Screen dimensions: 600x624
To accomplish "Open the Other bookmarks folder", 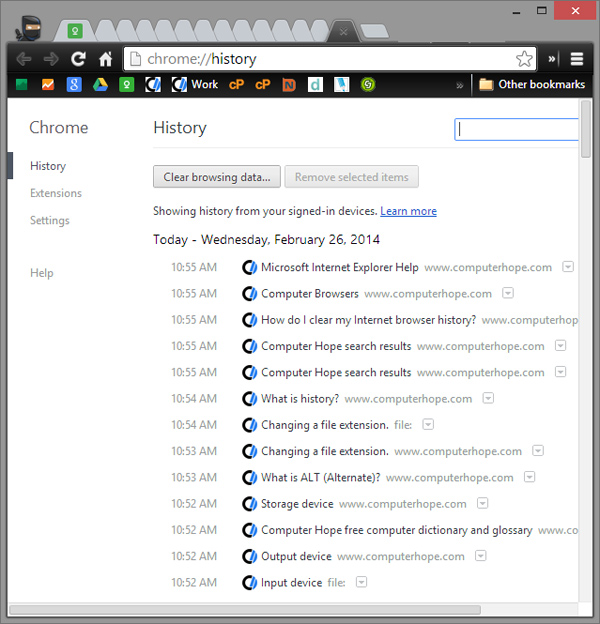I will click(532, 85).
